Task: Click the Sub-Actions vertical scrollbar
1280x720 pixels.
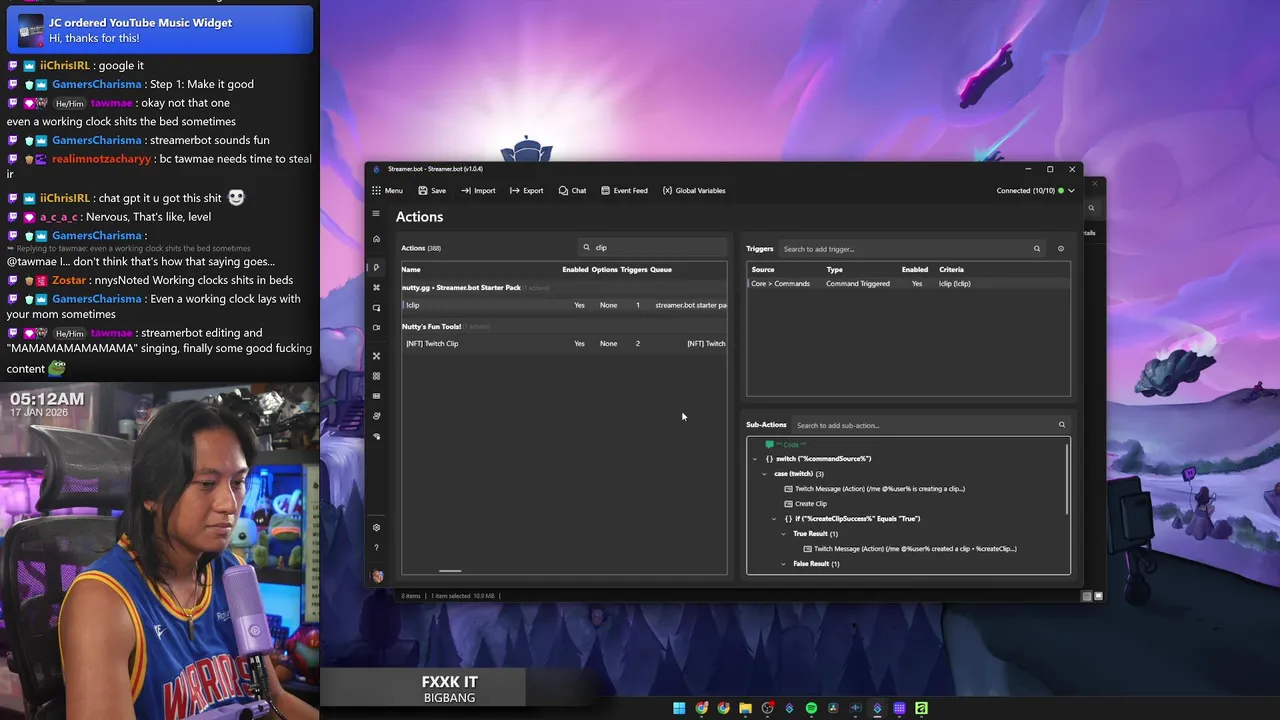Action: click(1067, 480)
